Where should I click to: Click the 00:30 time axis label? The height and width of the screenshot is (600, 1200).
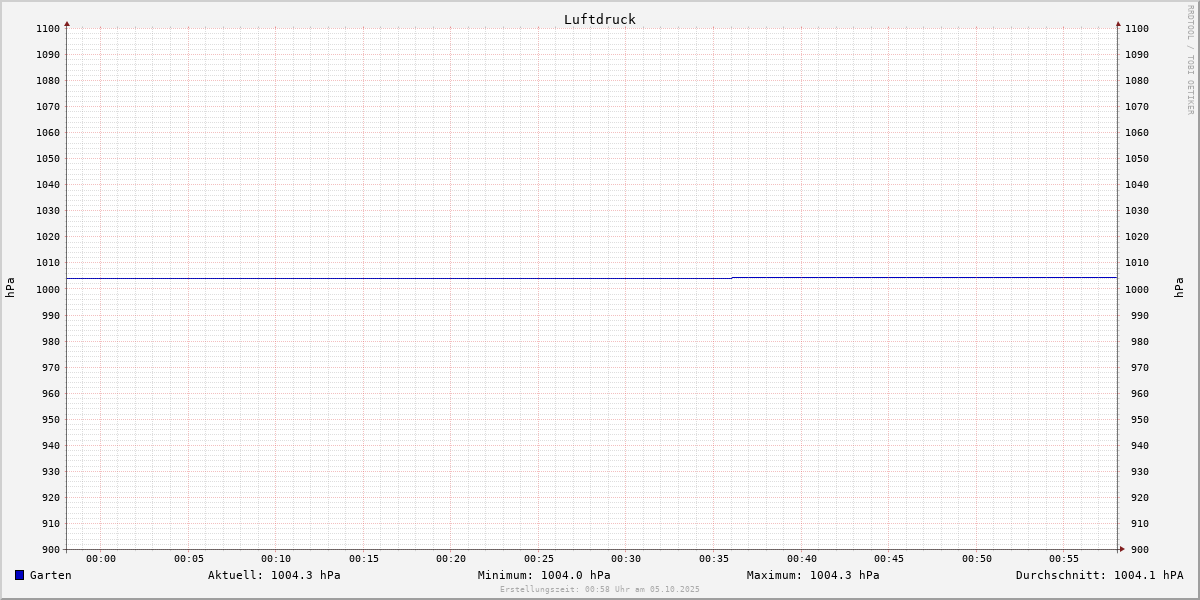coord(626,559)
